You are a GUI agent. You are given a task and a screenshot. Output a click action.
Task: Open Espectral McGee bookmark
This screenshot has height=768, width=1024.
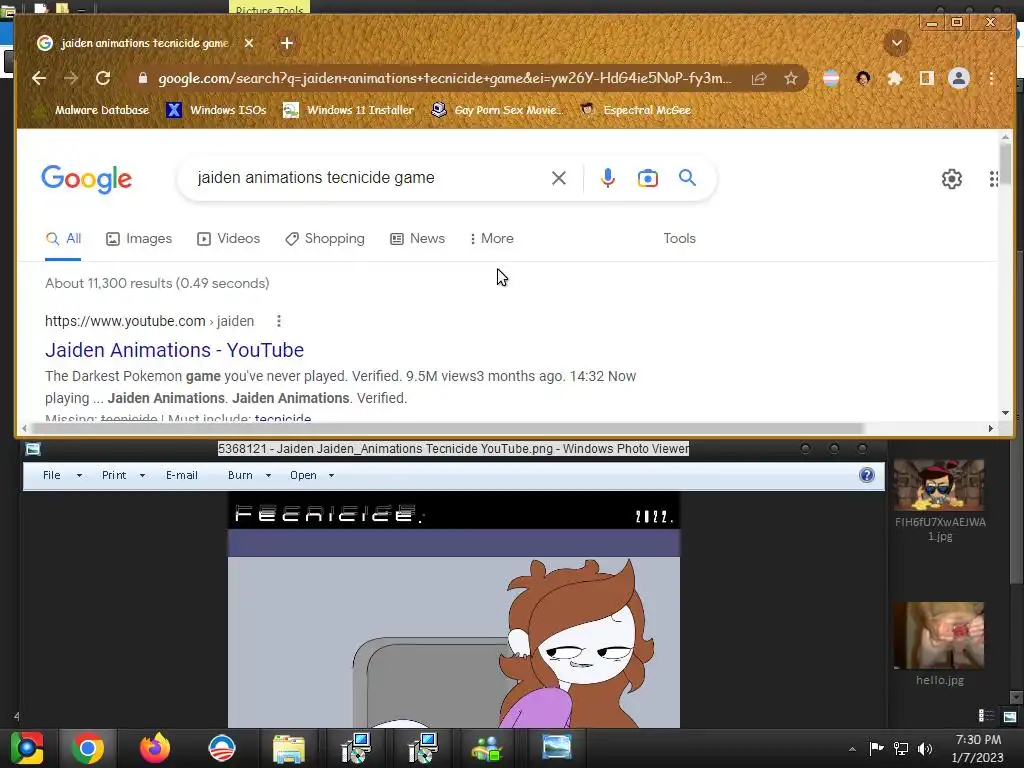[x=635, y=110]
